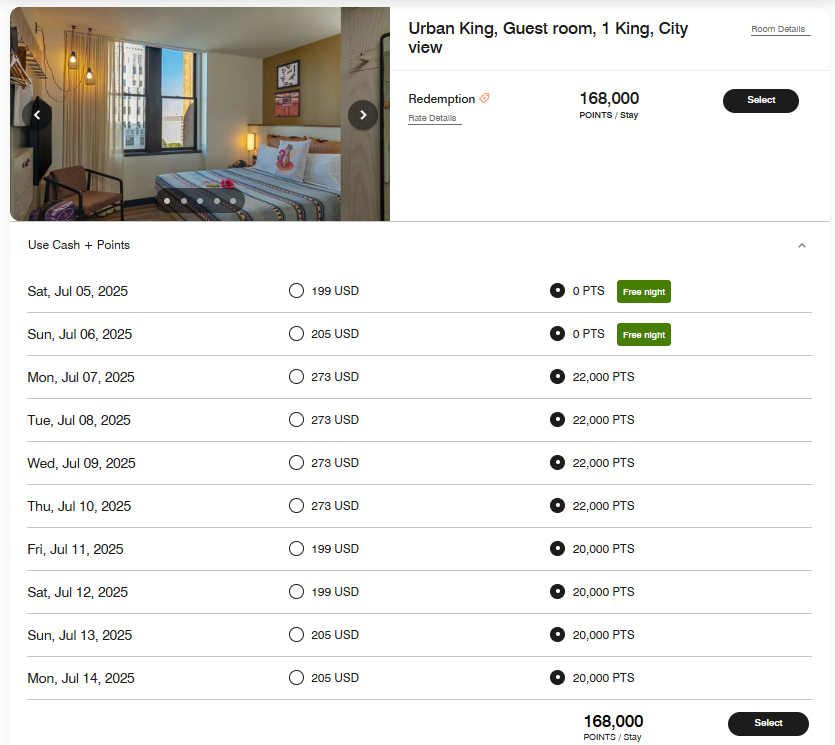Select 273 USD rate for Wed, Jul 09
This screenshot has width=835, height=745.
pos(296,463)
